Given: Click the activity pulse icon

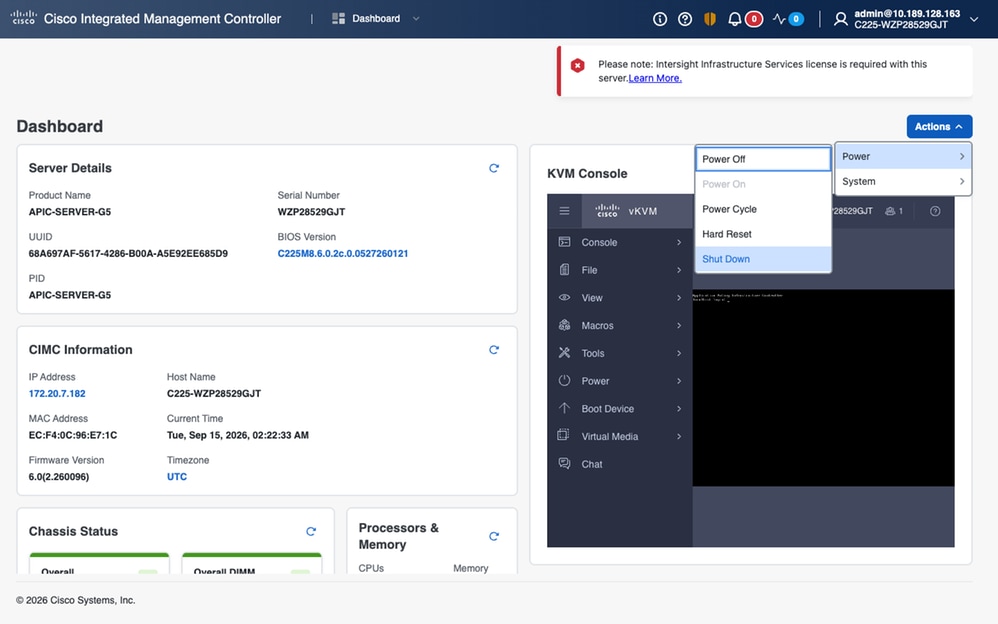Looking at the screenshot, I should tap(779, 19).
